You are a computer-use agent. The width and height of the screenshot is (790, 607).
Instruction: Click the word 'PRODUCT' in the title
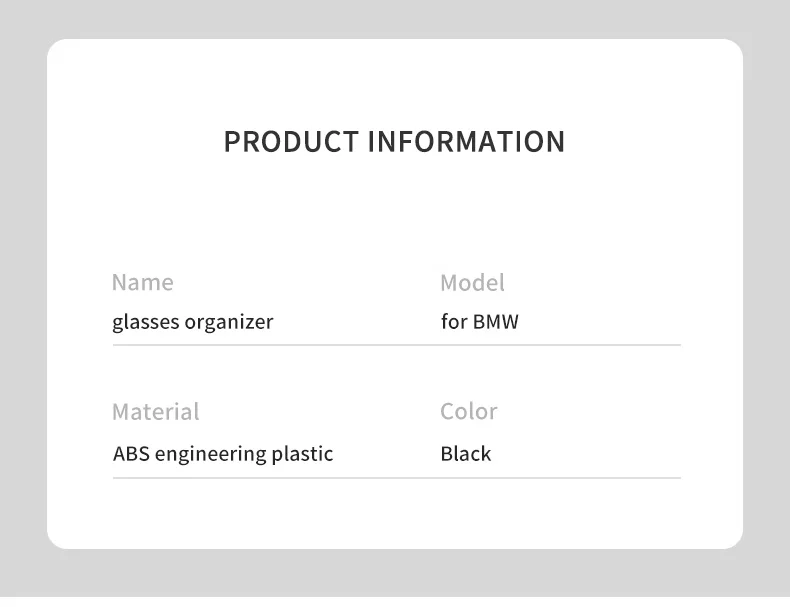[291, 142]
